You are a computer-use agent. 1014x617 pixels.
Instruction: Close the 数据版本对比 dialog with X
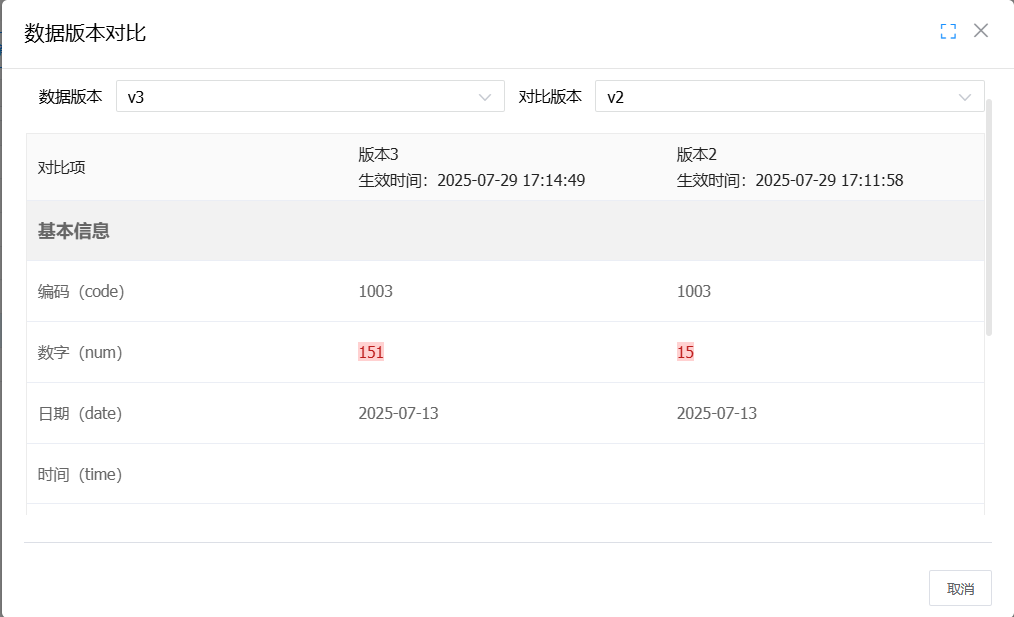pos(981,31)
